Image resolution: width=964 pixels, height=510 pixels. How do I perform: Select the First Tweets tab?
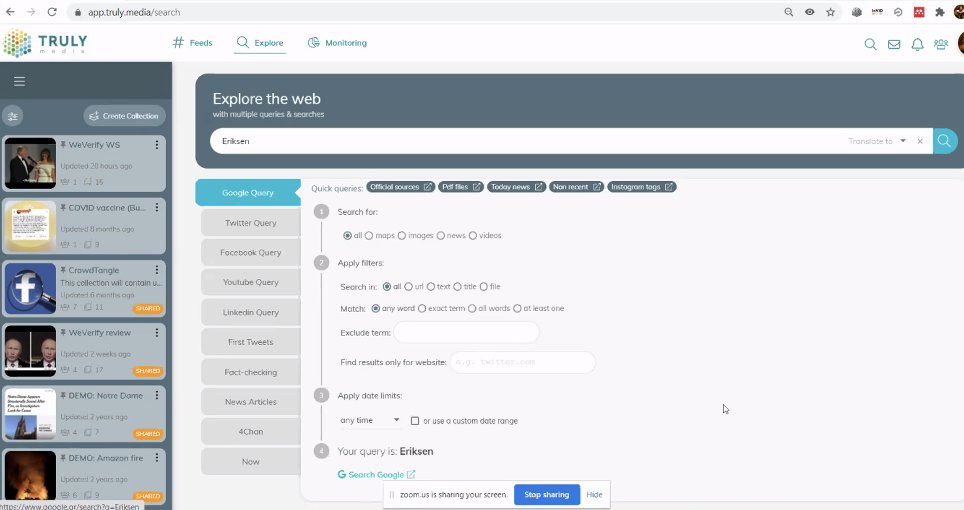[250, 342]
